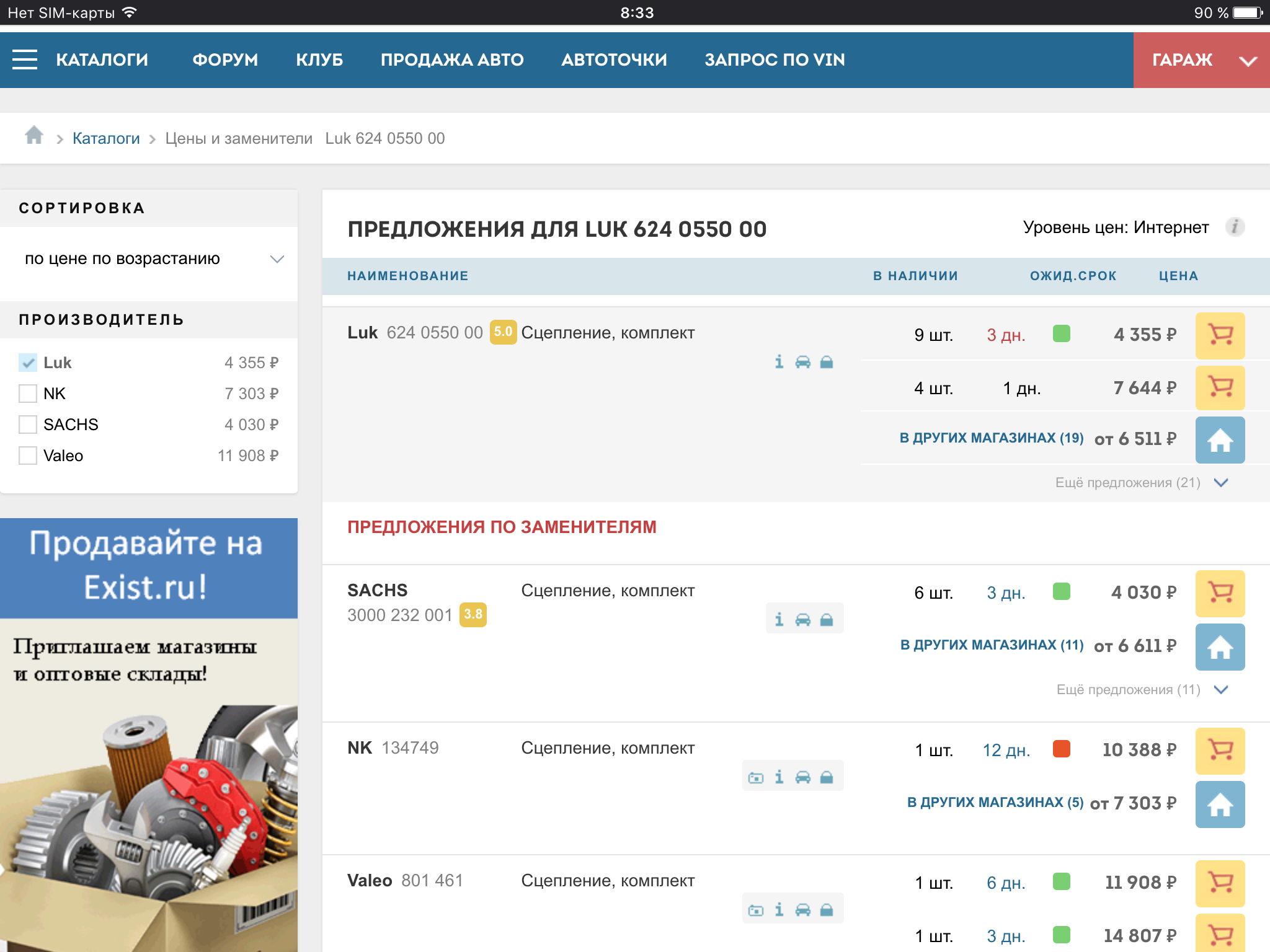Open В ДРУГИХ МАГАЗИНАХ (19) link
1270x952 pixels.
(991, 438)
